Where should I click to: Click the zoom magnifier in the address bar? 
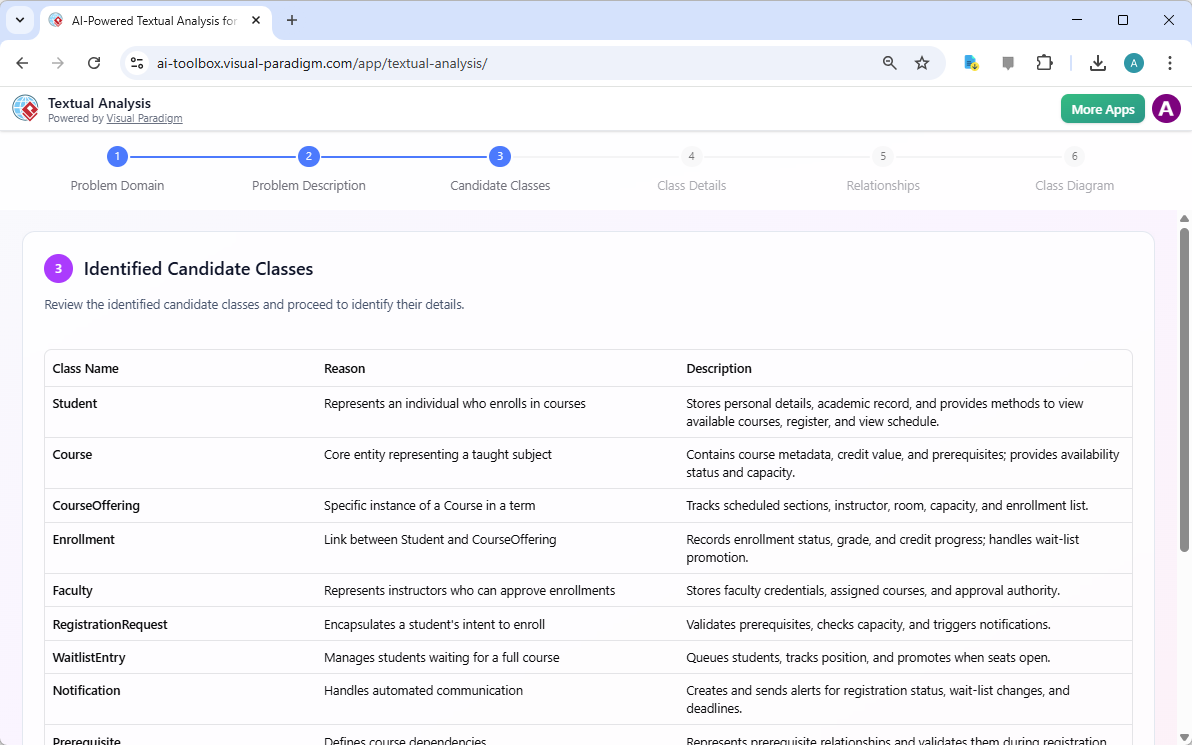click(888, 62)
